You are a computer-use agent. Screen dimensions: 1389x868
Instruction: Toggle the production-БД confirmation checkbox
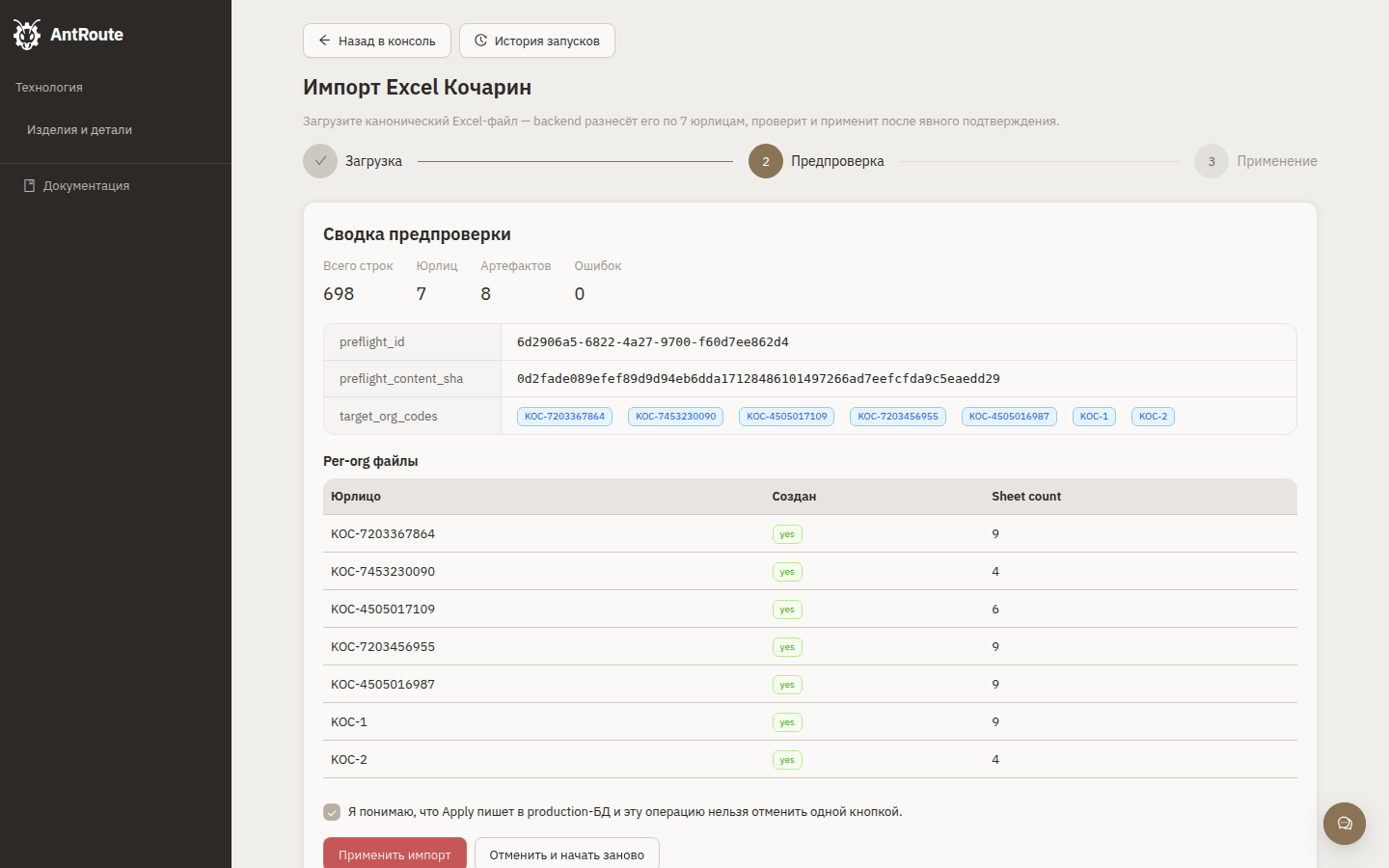point(332,812)
